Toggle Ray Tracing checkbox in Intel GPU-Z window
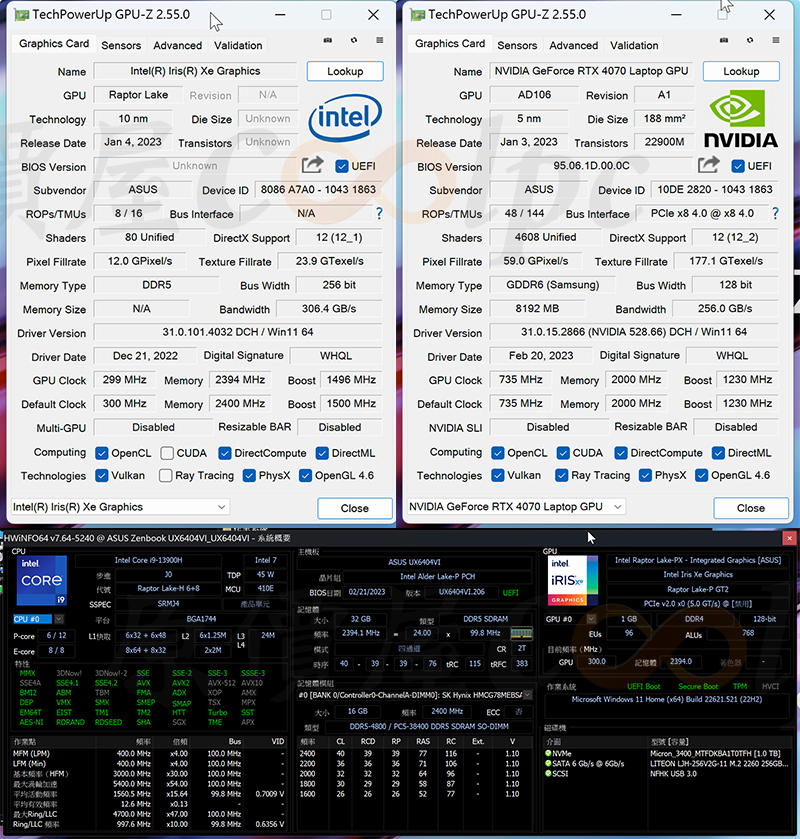Viewport: 800px width, 839px height. click(165, 476)
